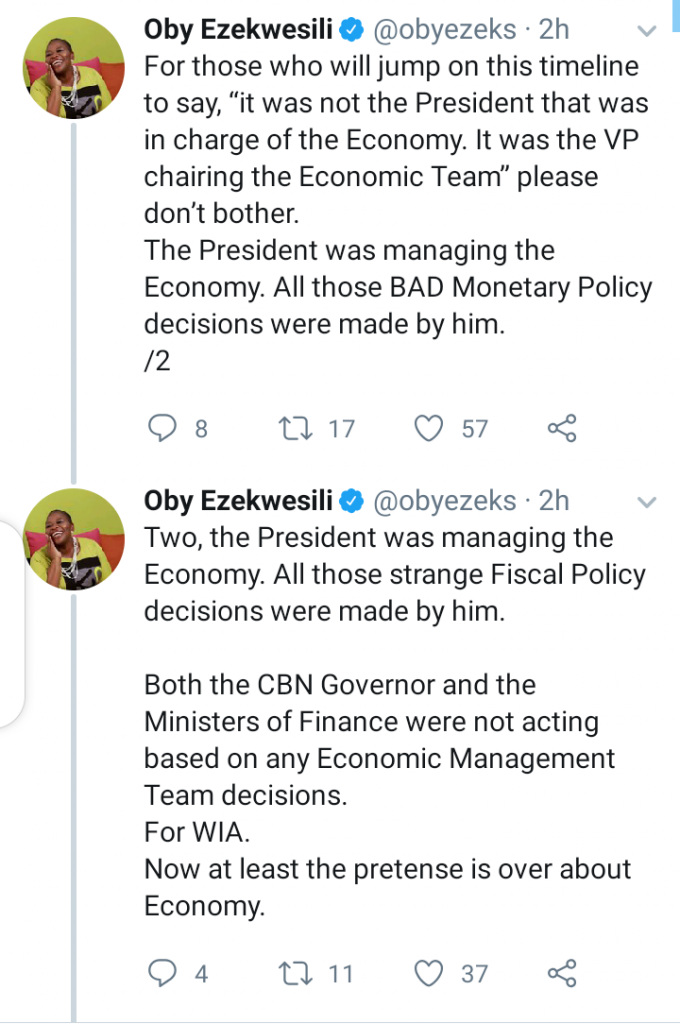Share the first tweet ending in /2
This screenshot has width=680, height=1024.
click(x=562, y=429)
